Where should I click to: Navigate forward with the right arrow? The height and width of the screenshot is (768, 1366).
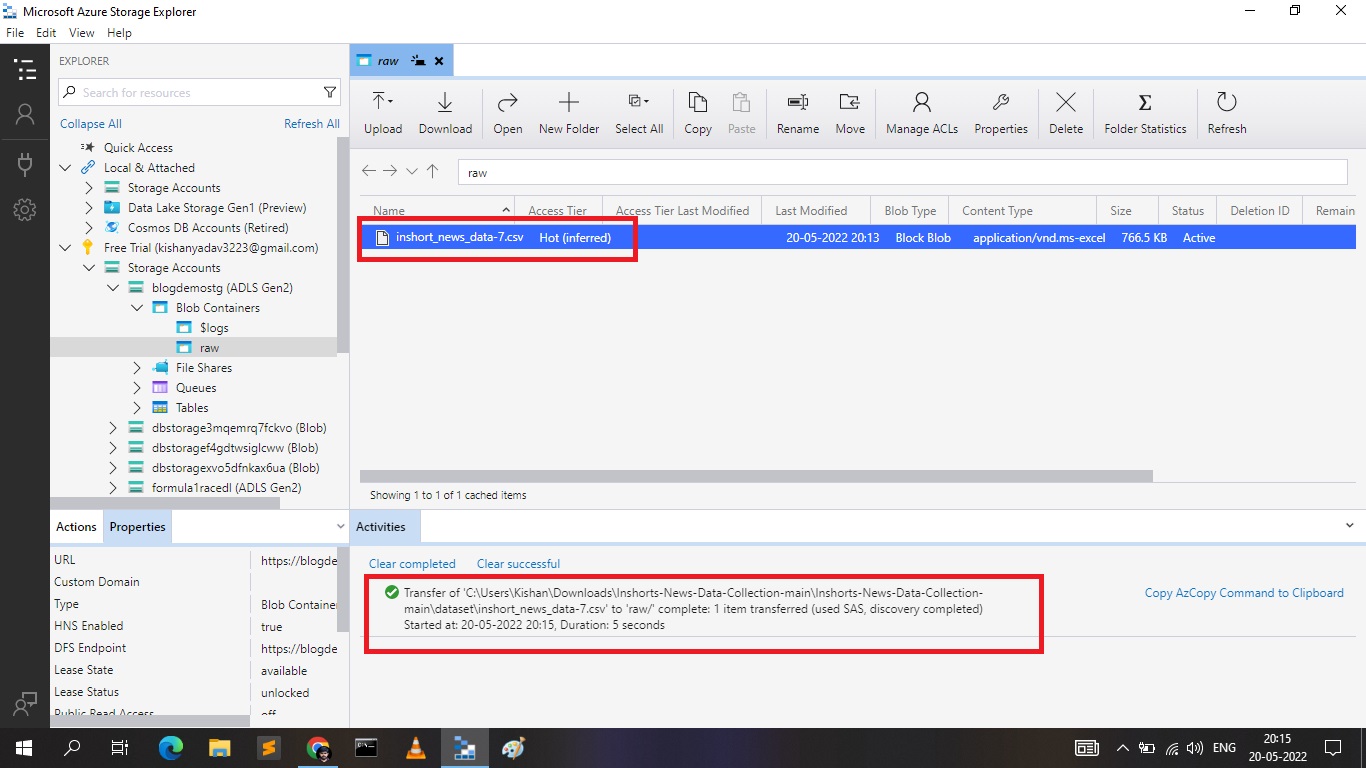390,171
